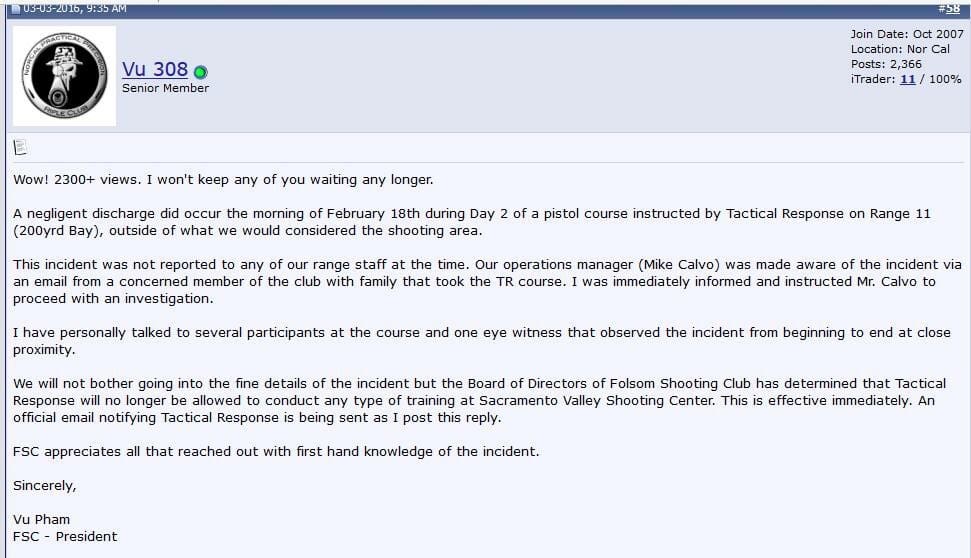The height and width of the screenshot is (558, 971).
Task: Click the post timestamp 03-03-2016, 9:35 AM
Action: pos(75,9)
